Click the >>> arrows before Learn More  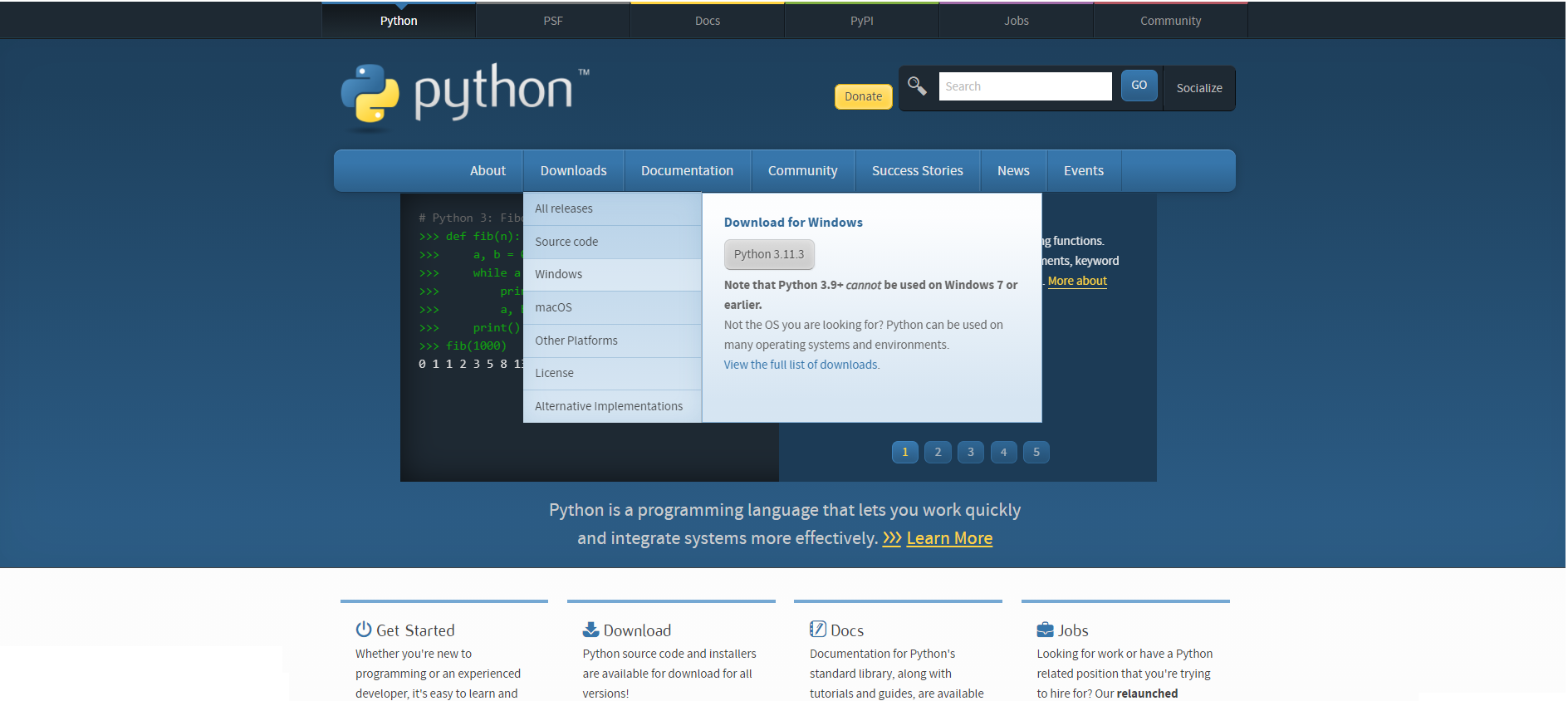pos(892,538)
